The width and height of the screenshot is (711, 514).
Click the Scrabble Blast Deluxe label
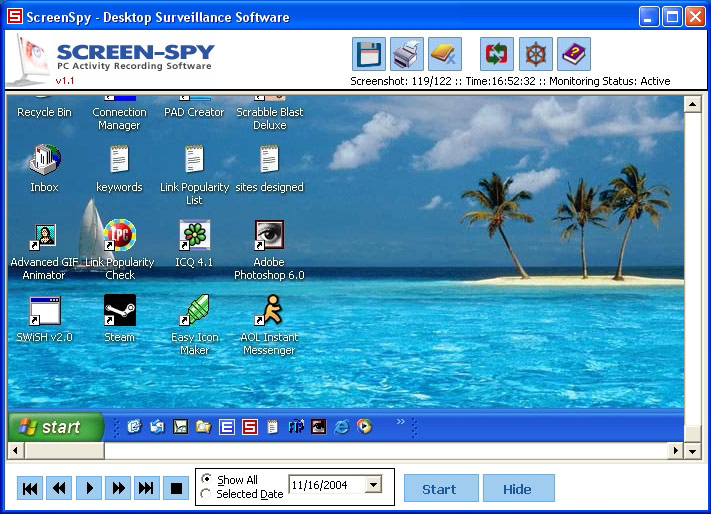point(269,118)
